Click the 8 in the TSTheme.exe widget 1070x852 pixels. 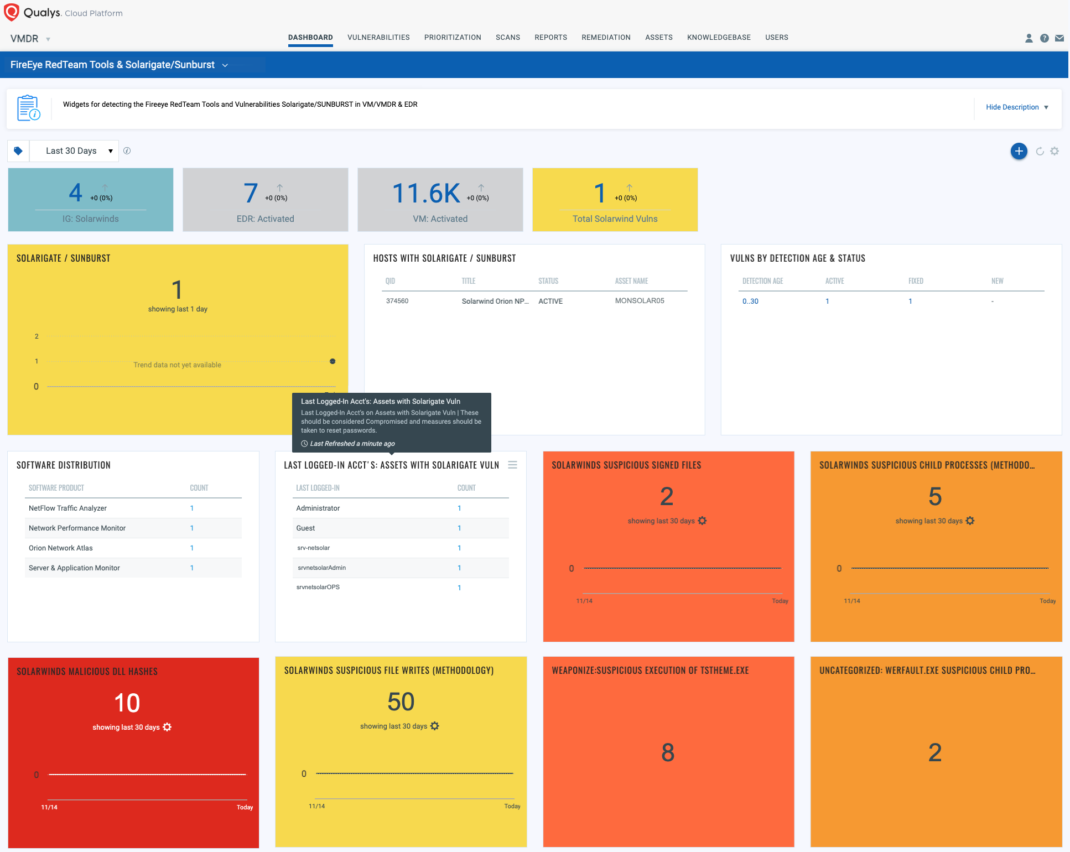click(x=667, y=752)
